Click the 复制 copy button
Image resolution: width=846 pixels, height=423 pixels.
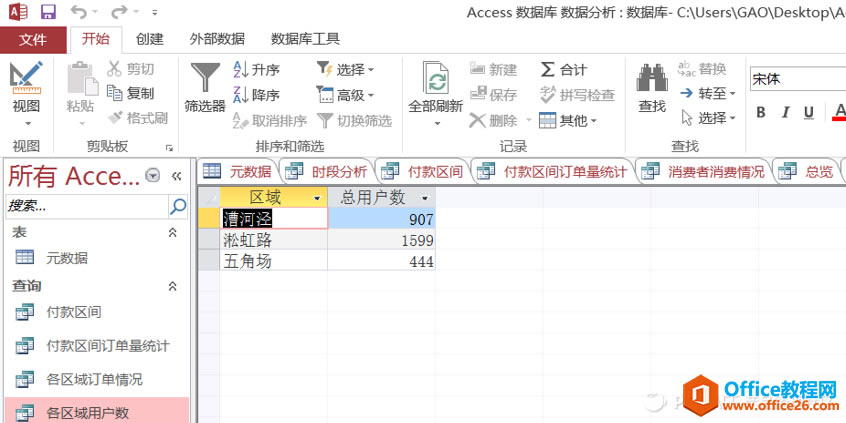(x=131, y=93)
